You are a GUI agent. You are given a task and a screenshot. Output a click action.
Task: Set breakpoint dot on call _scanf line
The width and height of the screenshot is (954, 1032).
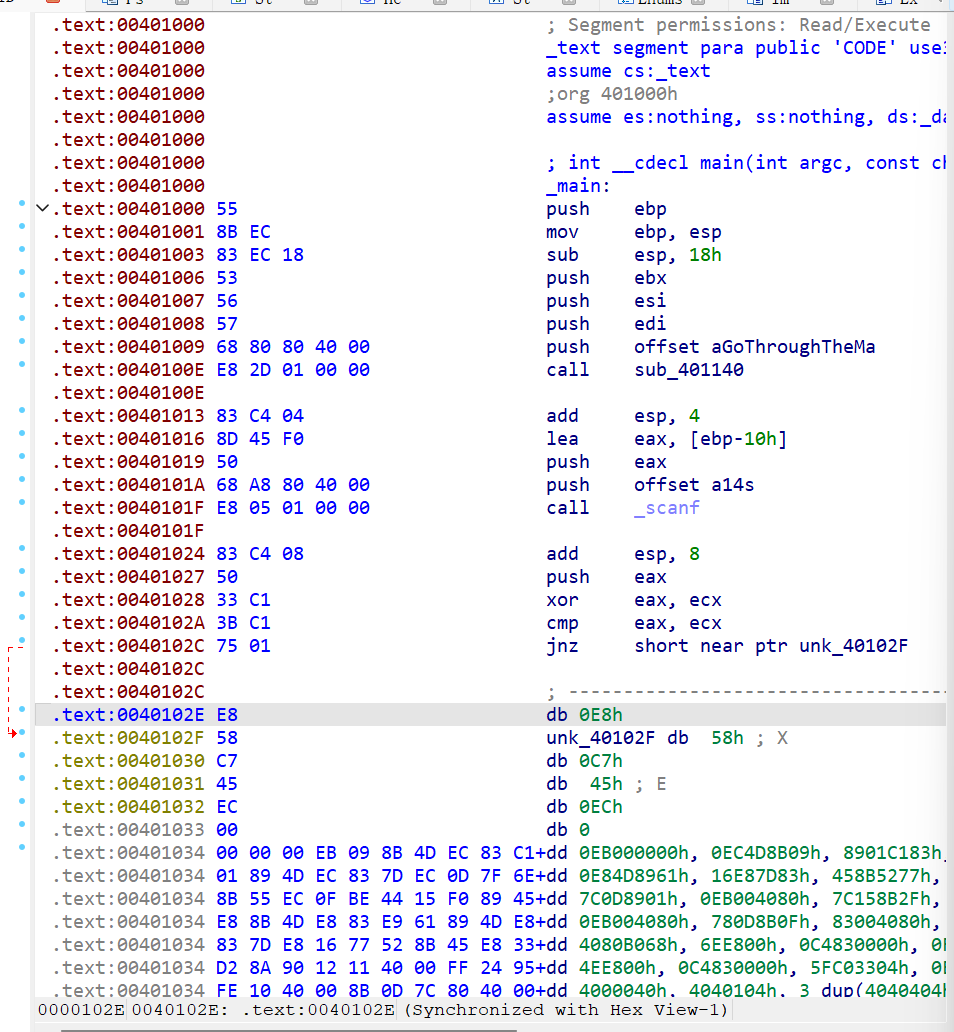22,503
